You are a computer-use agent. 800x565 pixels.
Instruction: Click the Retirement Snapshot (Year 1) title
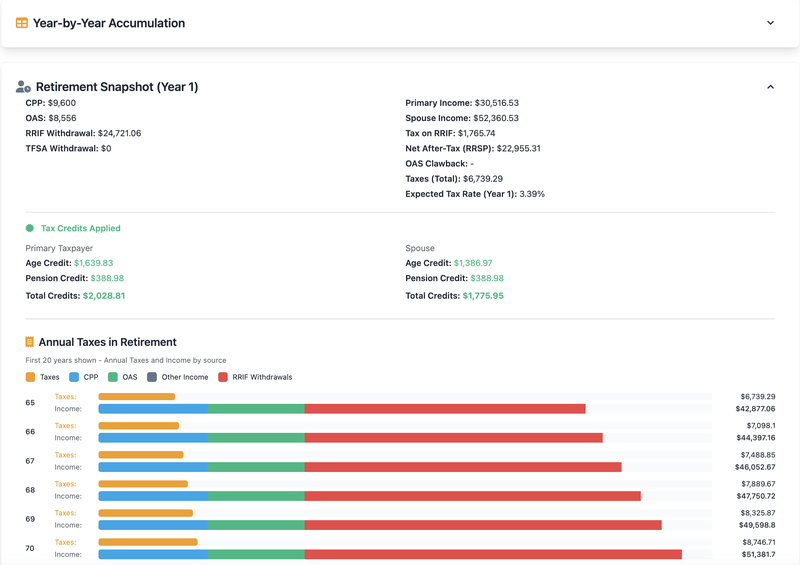pyautogui.click(x=116, y=87)
